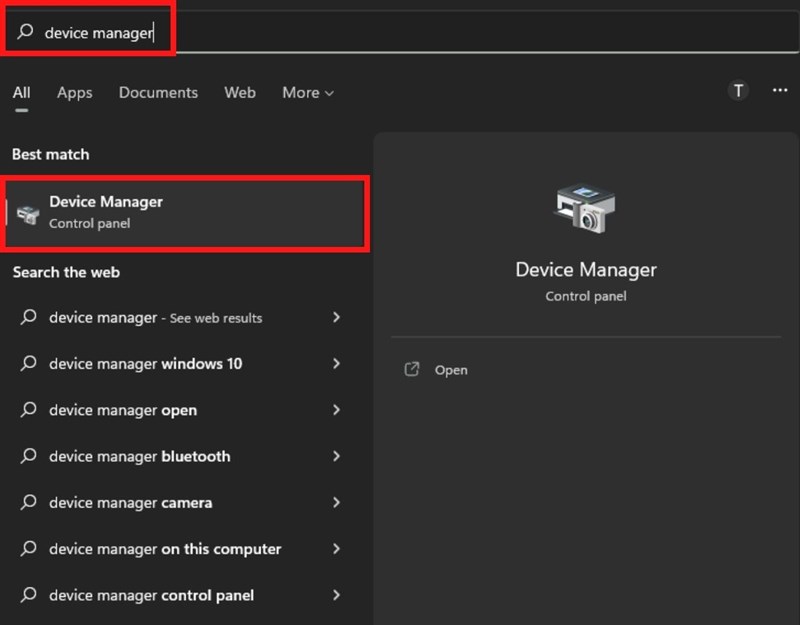This screenshot has height=625, width=800.
Task: Click search icon beside 'device manager windows 10'
Action: pyautogui.click(x=29, y=363)
